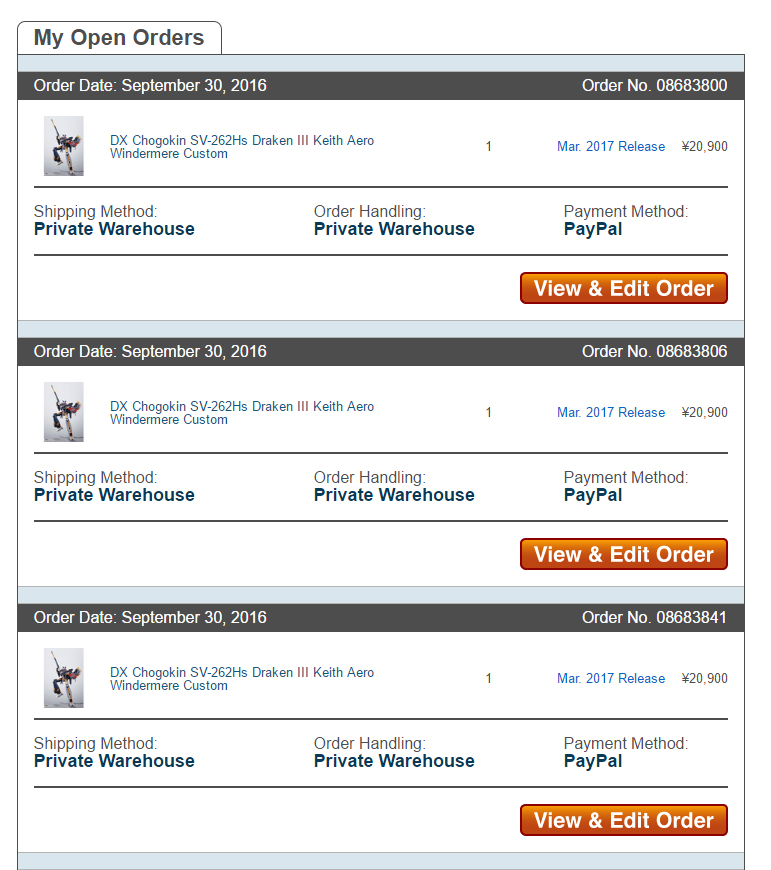Select the Order No. 08683800 header
771x870 pixels.
click(655, 85)
